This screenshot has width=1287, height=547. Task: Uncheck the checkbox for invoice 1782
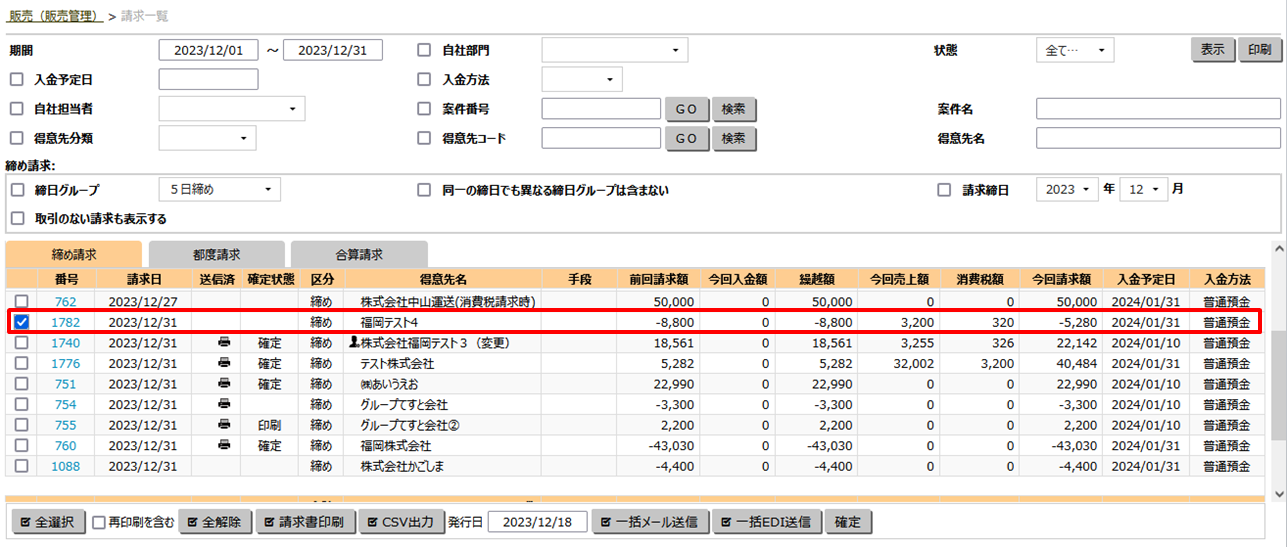(x=21, y=322)
